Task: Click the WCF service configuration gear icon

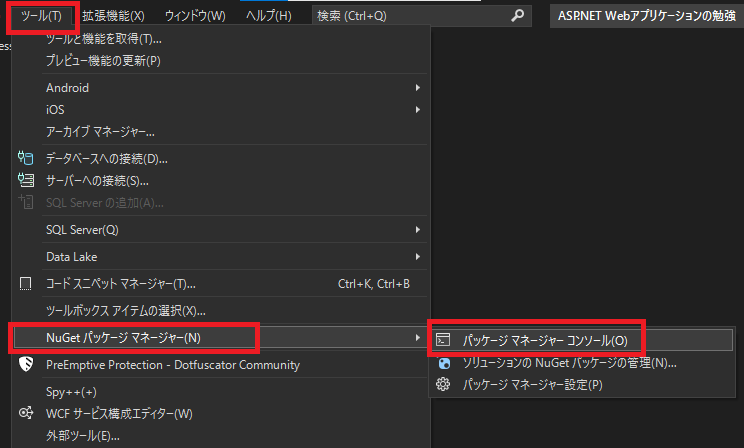Action: coord(26,413)
